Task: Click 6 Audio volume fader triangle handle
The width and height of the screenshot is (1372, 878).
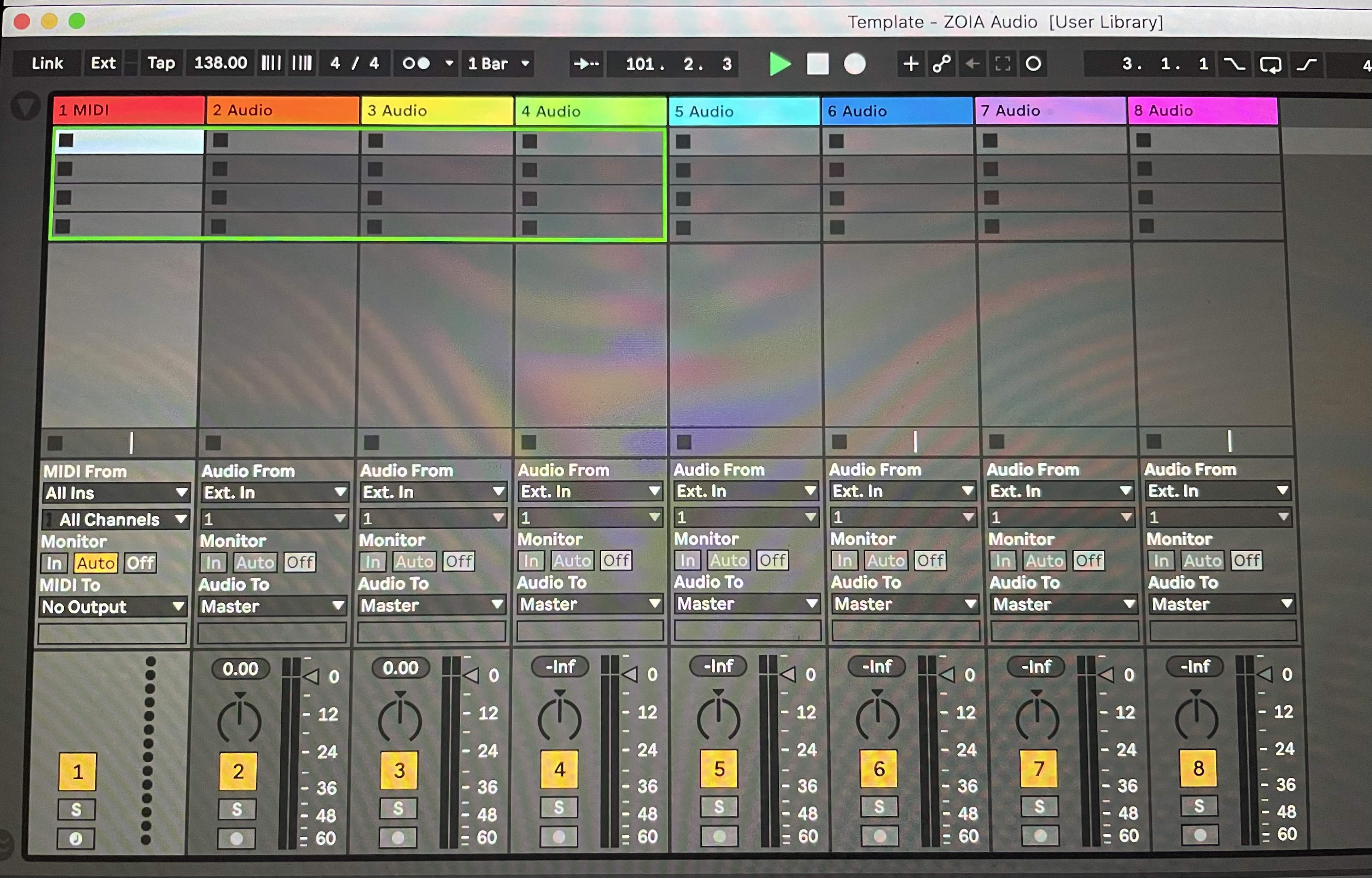Action: (x=947, y=675)
